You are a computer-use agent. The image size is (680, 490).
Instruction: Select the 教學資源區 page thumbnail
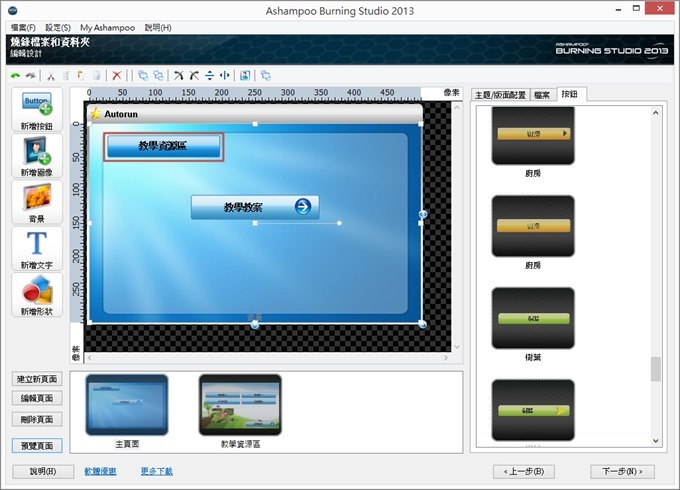240,405
